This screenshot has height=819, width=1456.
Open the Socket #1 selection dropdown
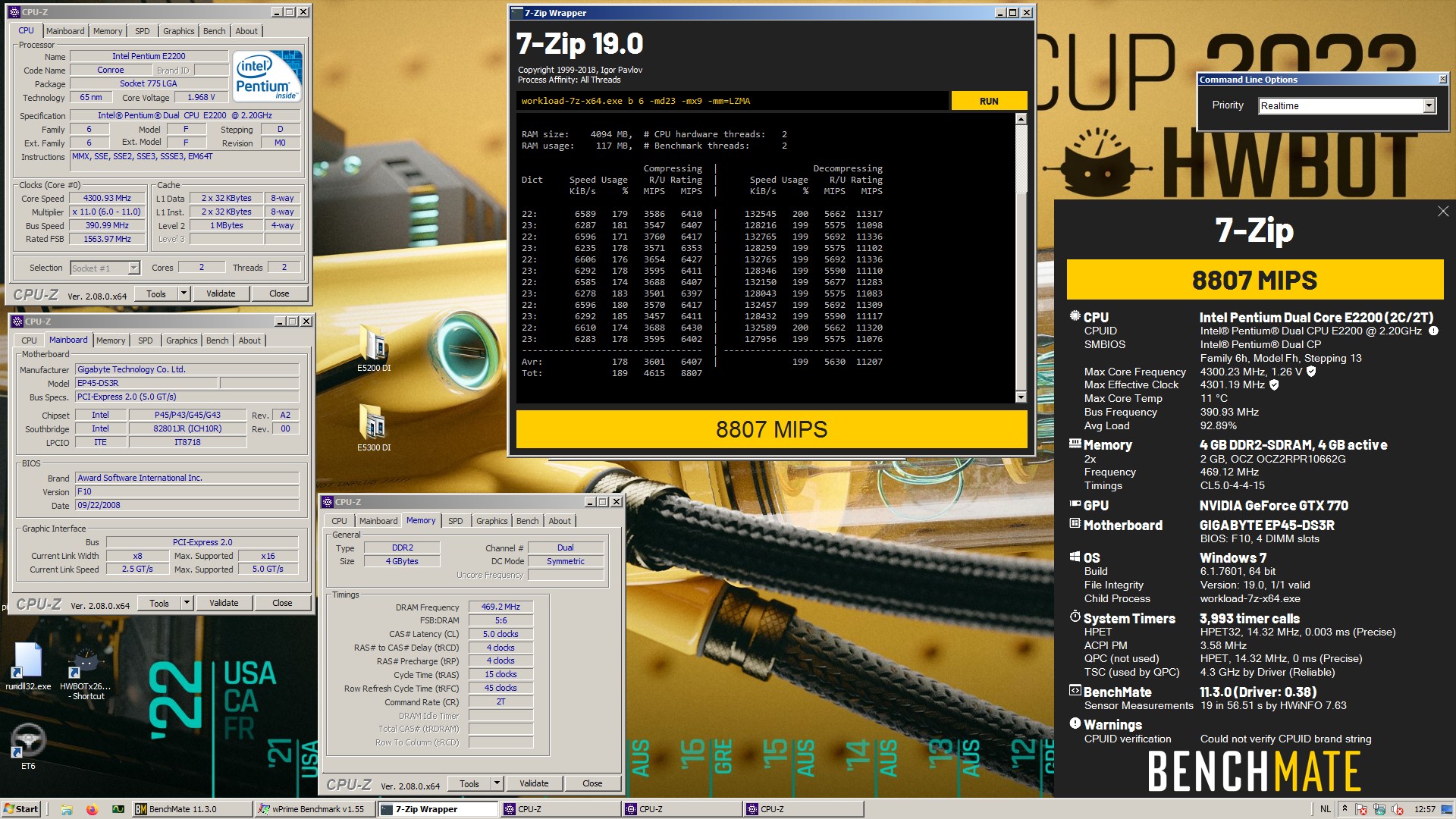(x=133, y=268)
